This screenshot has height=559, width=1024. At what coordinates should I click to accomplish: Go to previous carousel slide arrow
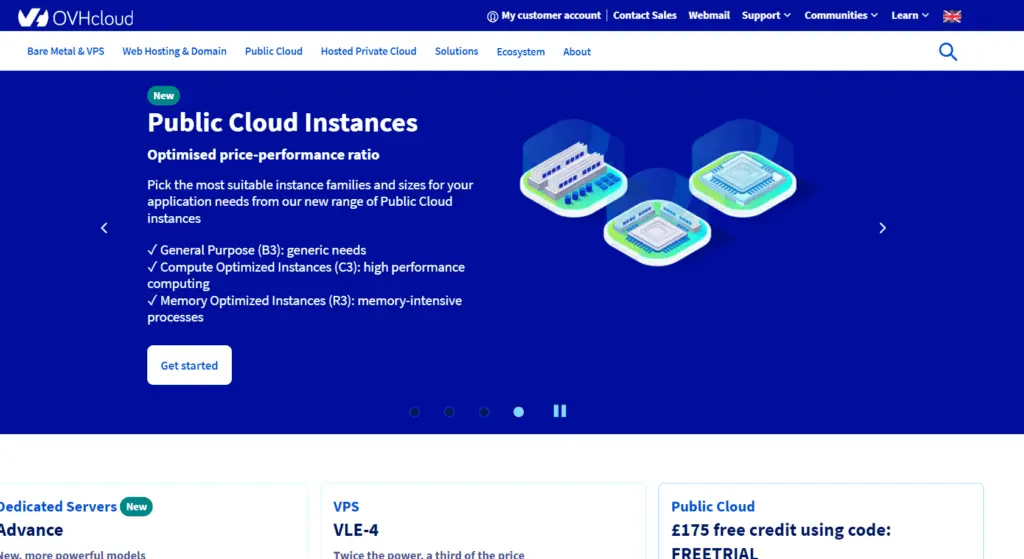(104, 228)
